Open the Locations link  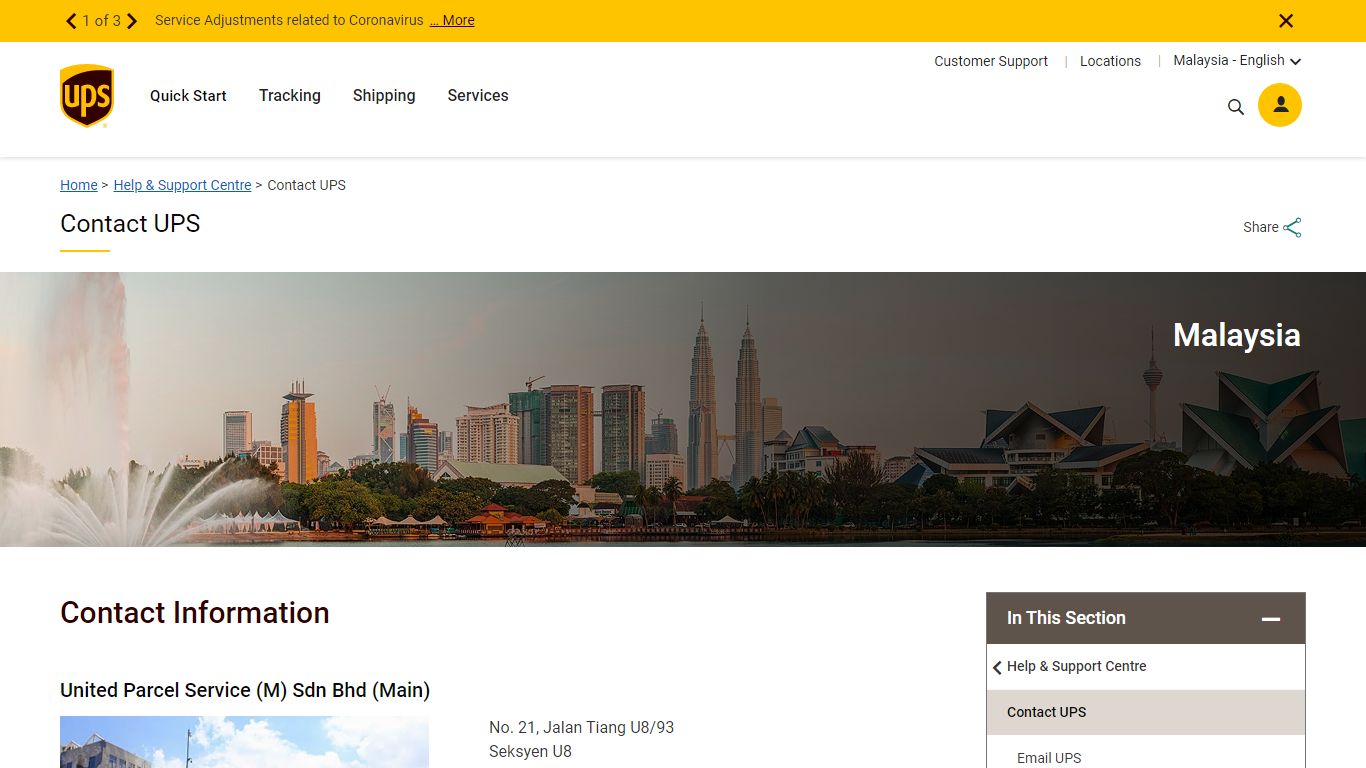pyautogui.click(x=1110, y=61)
